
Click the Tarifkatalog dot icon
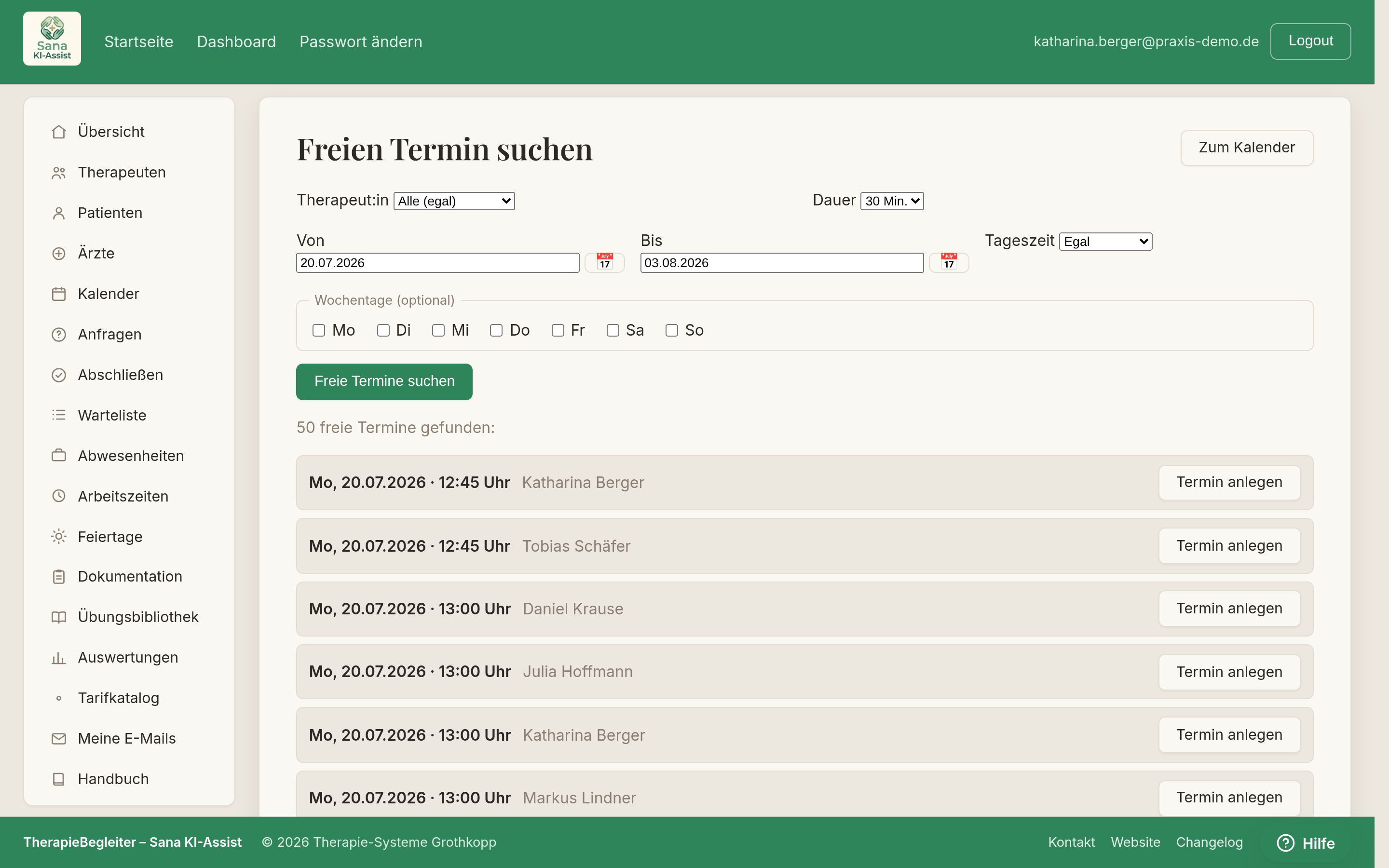[58, 698]
